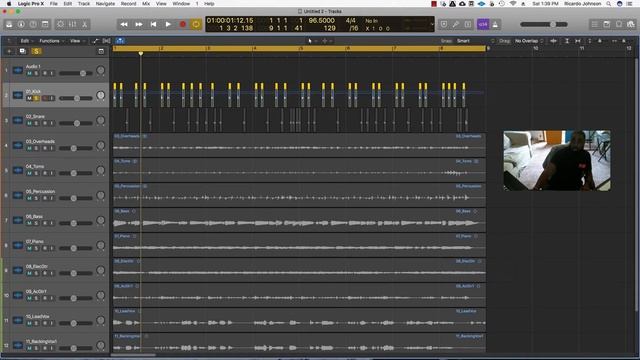Open the Snap mode Smart dropdown
Image resolution: width=640 pixels, height=360 pixels.
point(475,41)
